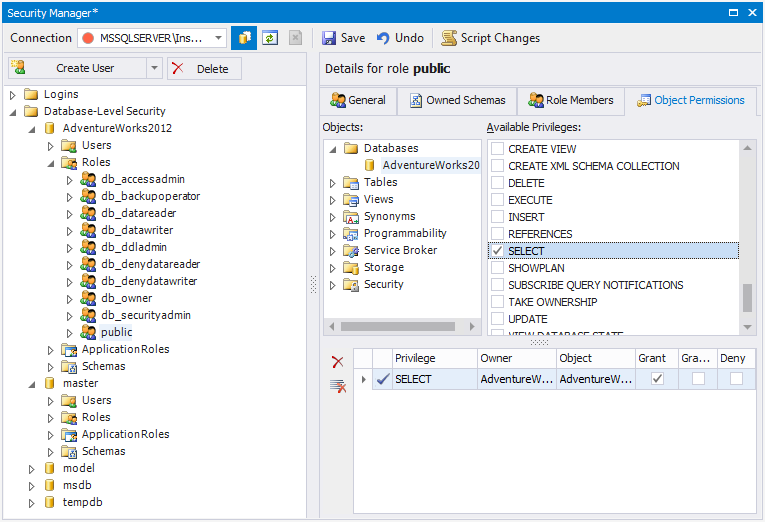This screenshot has height=522, width=765.
Task: Click the Programmability folder icon
Action: [x=351, y=234]
